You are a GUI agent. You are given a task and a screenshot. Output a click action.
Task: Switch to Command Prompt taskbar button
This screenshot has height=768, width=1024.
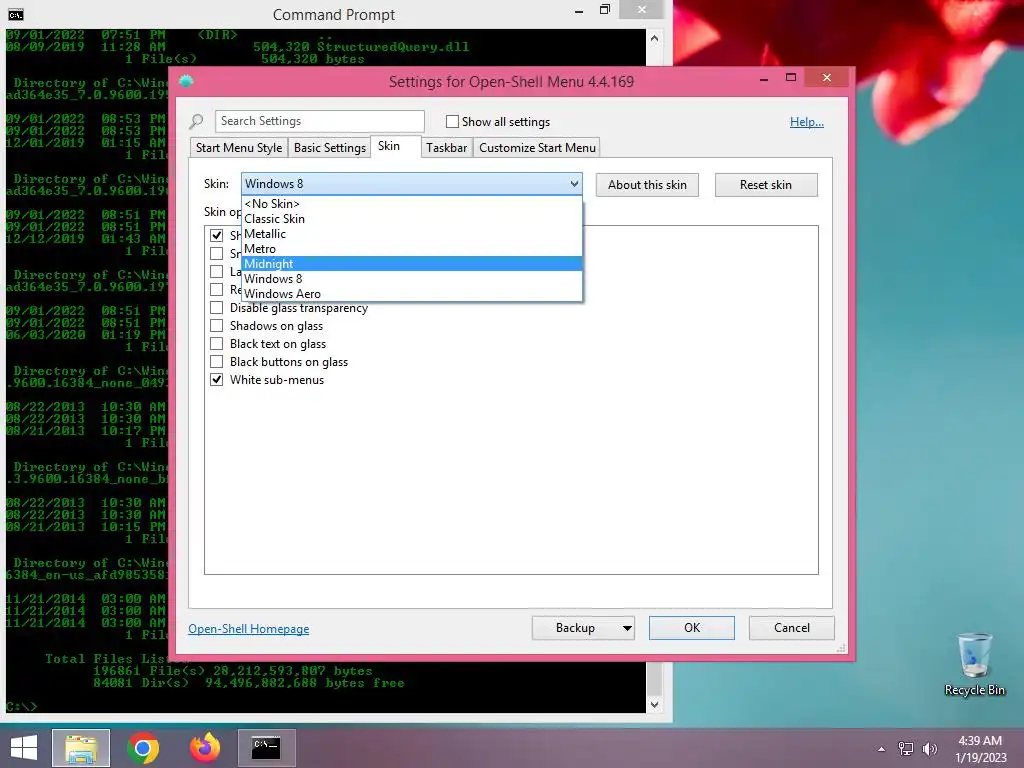(x=266, y=748)
